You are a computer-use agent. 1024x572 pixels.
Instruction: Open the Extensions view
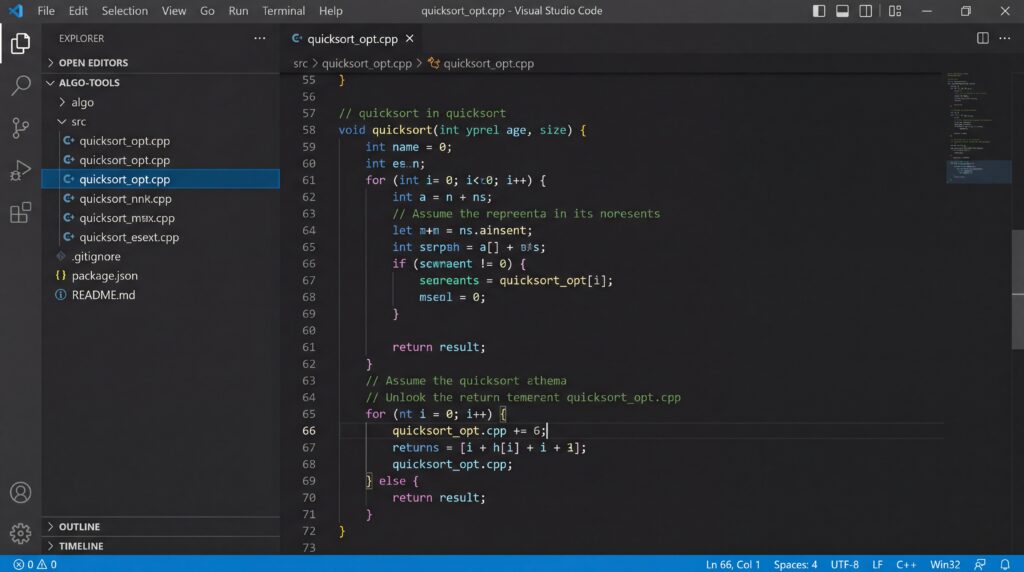pyautogui.click(x=20, y=212)
